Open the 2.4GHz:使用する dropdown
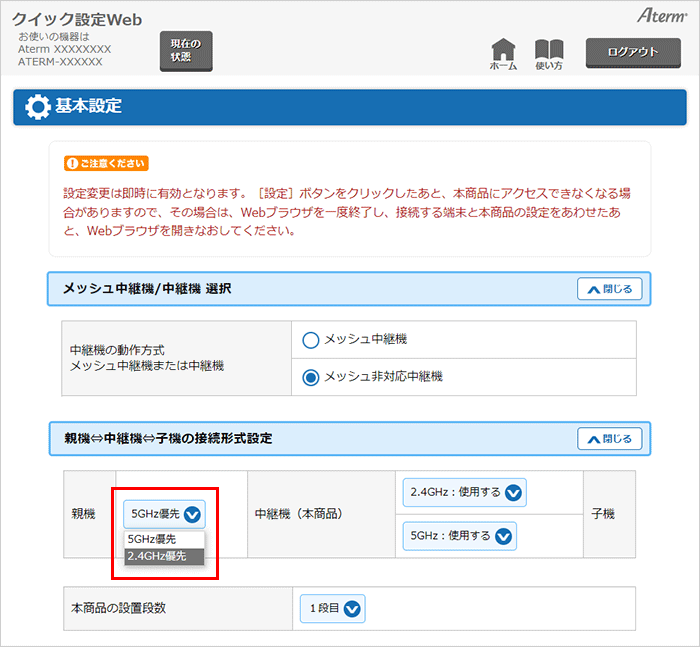Image resolution: width=700 pixels, height=647 pixels. pos(462,493)
